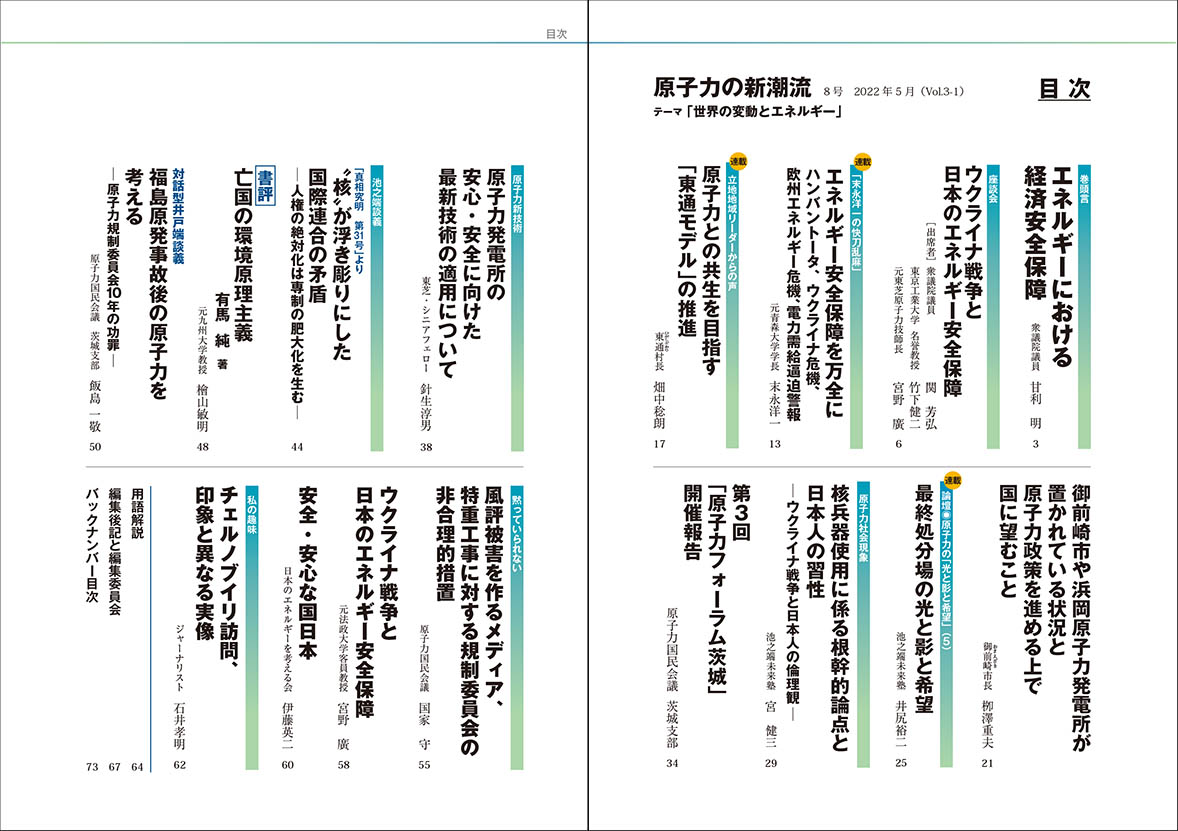Click the author name "甘利 明"

(x=1035, y=403)
